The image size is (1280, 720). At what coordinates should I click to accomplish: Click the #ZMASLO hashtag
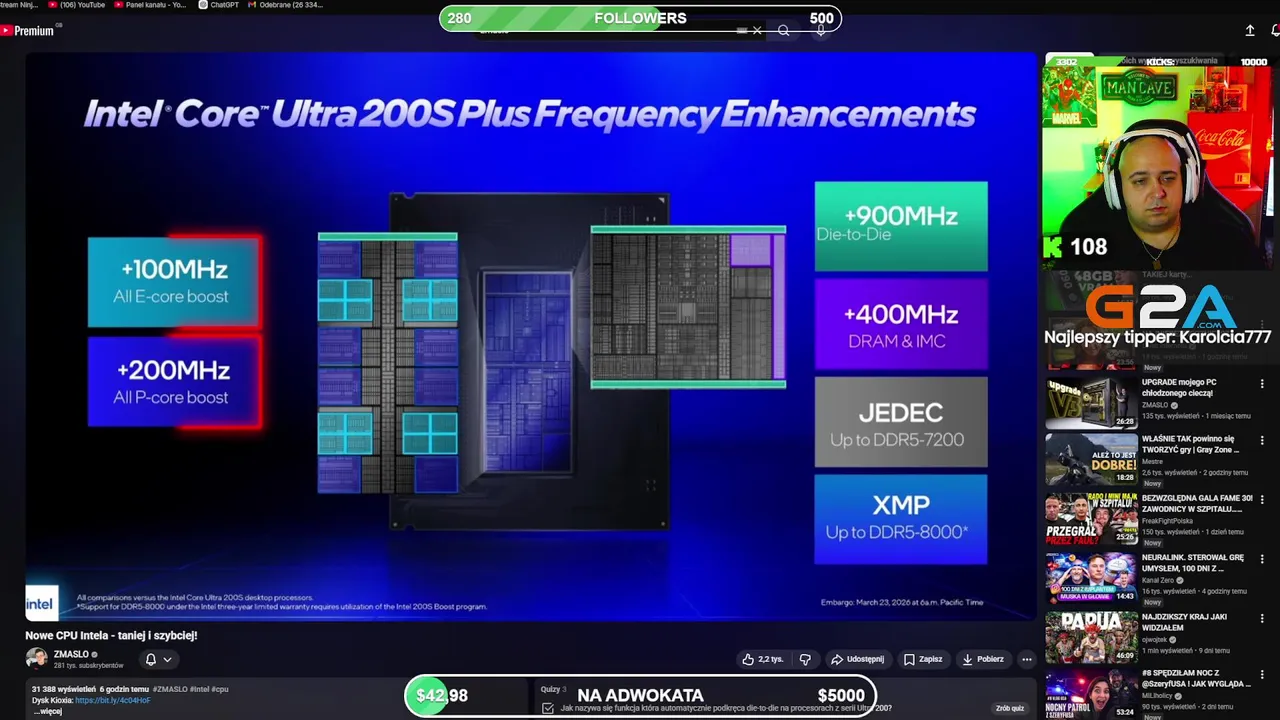pyautogui.click(x=170, y=689)
